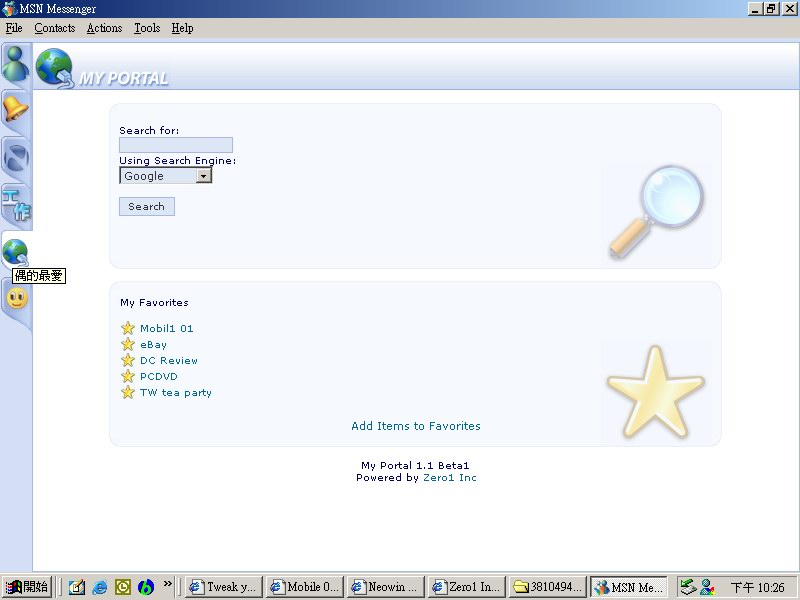Image resolution: width=800 pixels, height=600 pixels.
Task: Click the green clock quick launch icon
Action: point(123,587)
